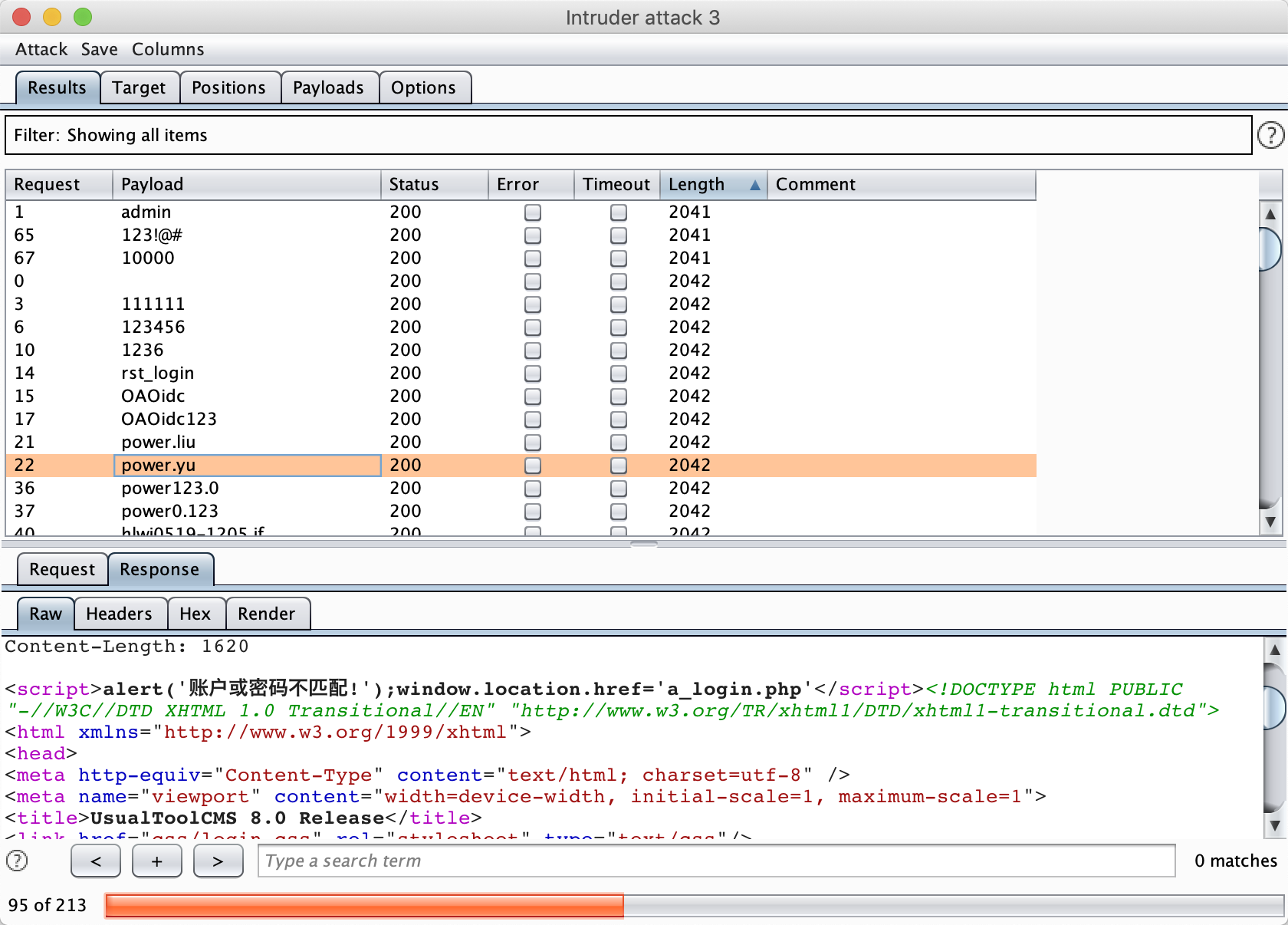Image resolution: width=1288 pixels, height=925 pixels.
Task: Check the Error box for 111111 row
Action: tap(533, 304)
